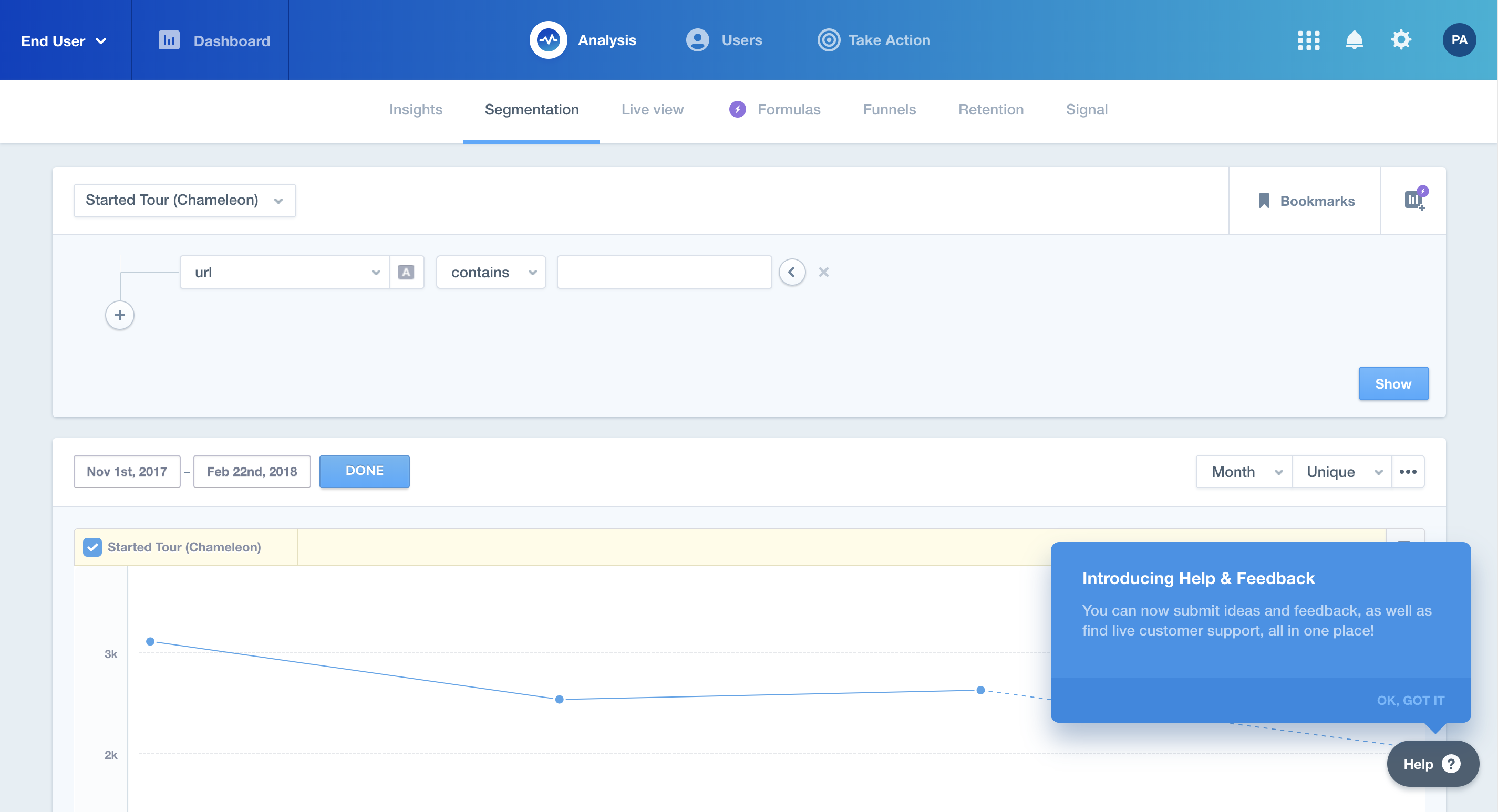Switch to Live view tab
Screen dimensions: 1498x812
click(x=653, y=109)
